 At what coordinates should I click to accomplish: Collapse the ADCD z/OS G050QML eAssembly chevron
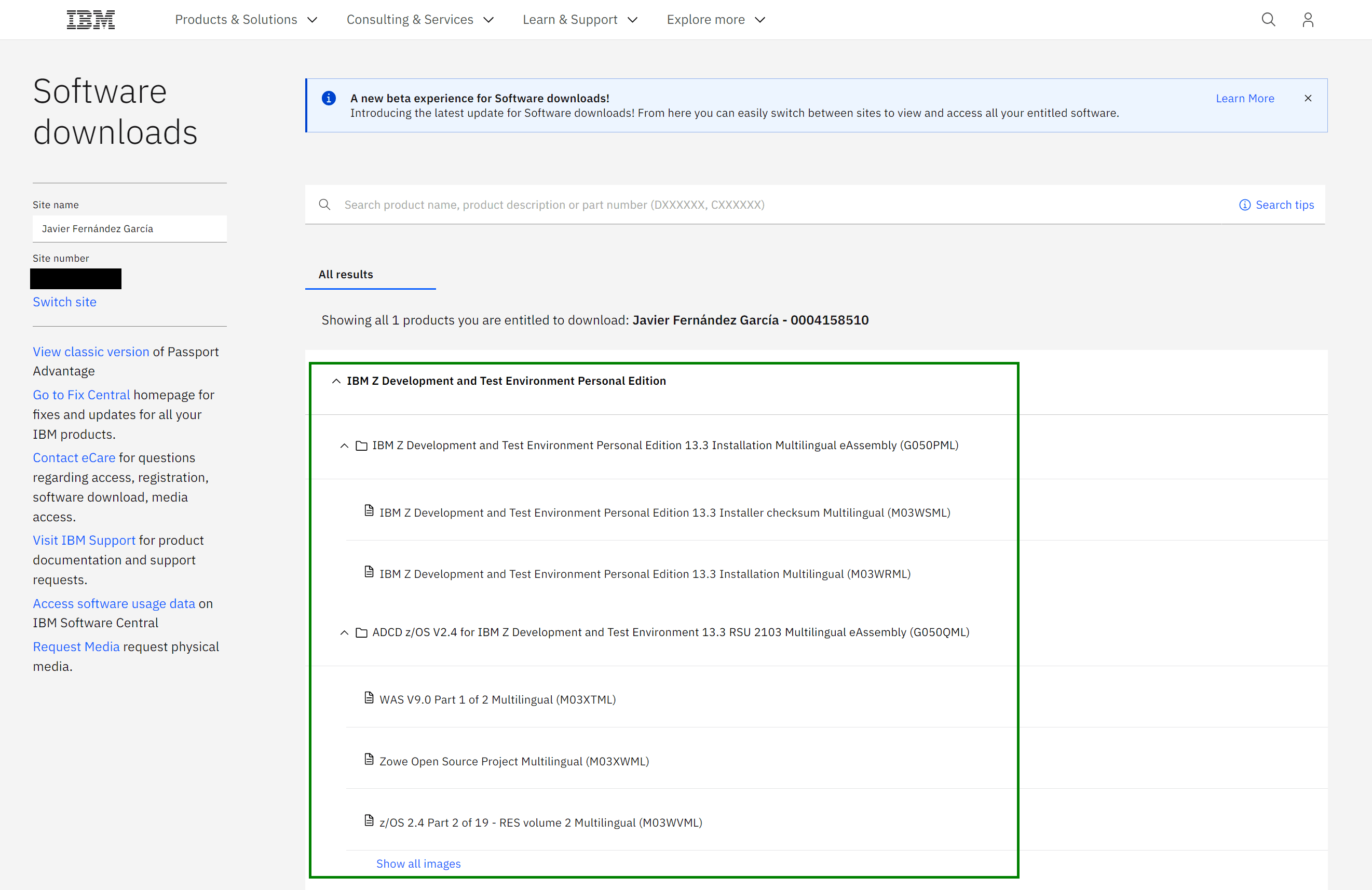pyautogui.click(x=344, y=633)
